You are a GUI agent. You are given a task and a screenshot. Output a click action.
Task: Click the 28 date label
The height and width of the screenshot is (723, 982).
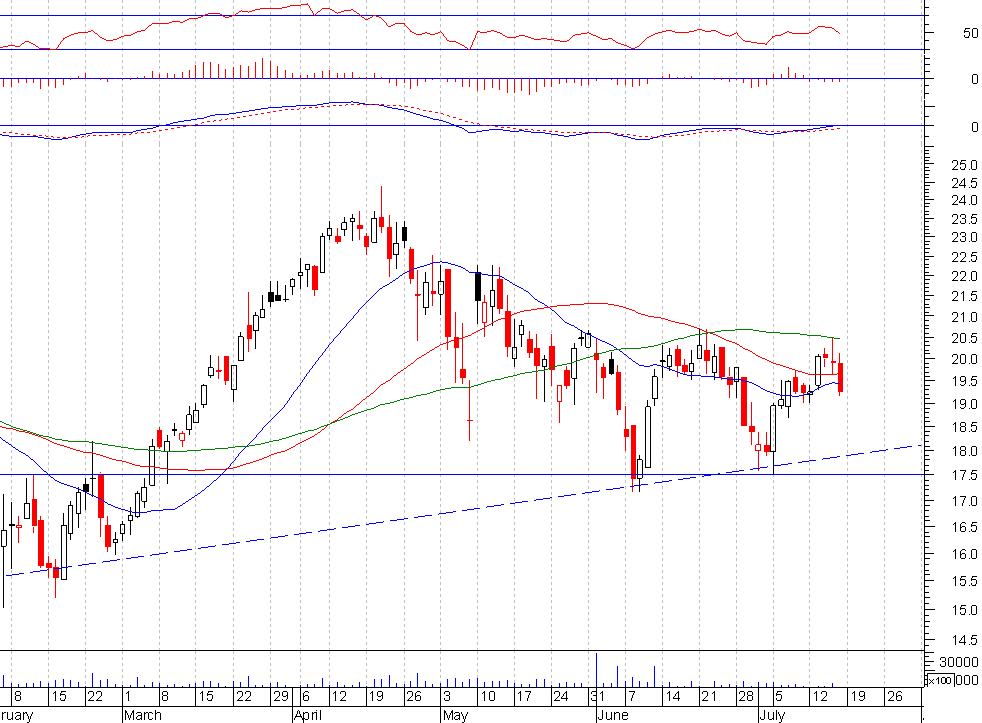coord(745,697)
